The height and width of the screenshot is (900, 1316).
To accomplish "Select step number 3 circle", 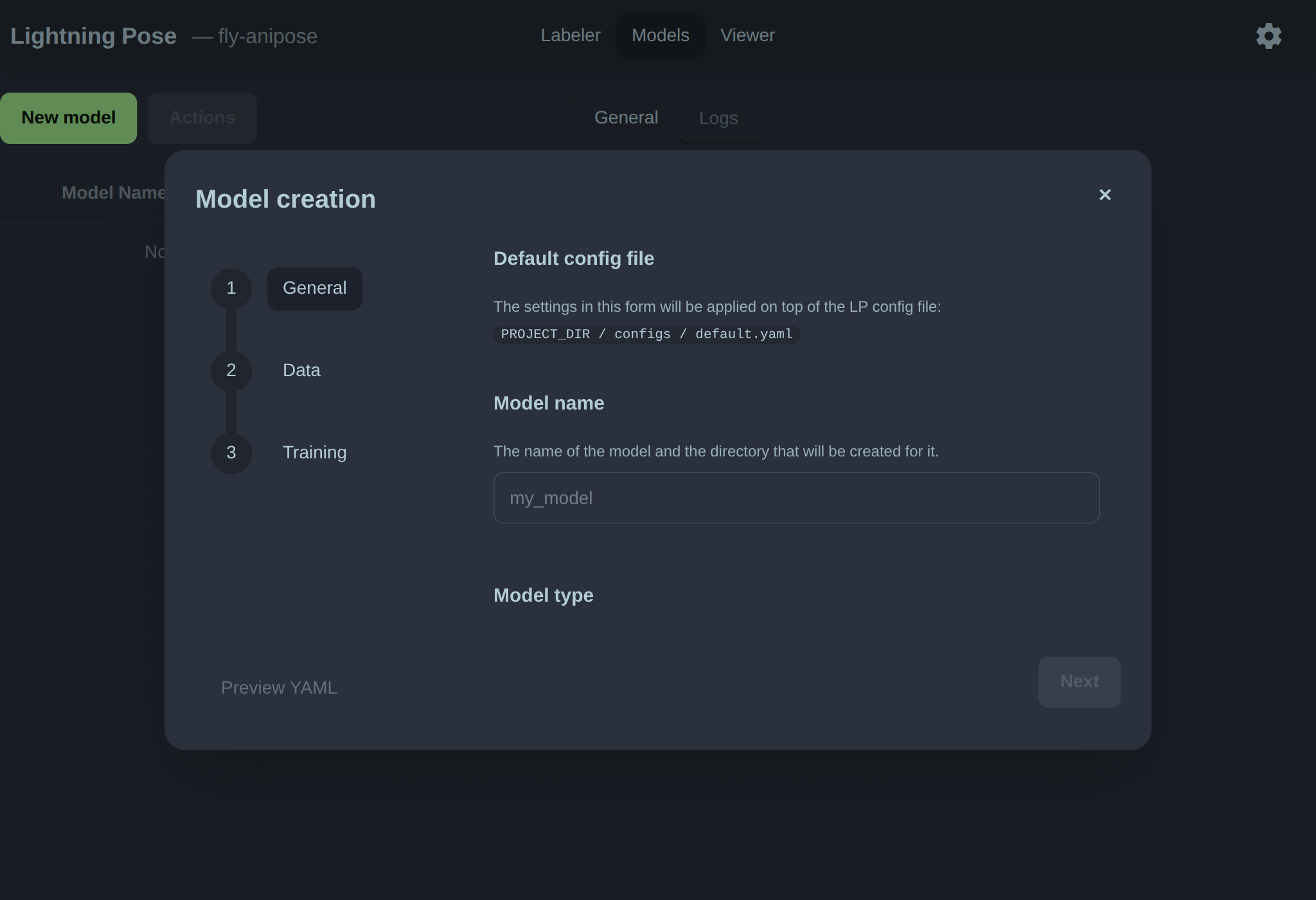I will [231, 453].
